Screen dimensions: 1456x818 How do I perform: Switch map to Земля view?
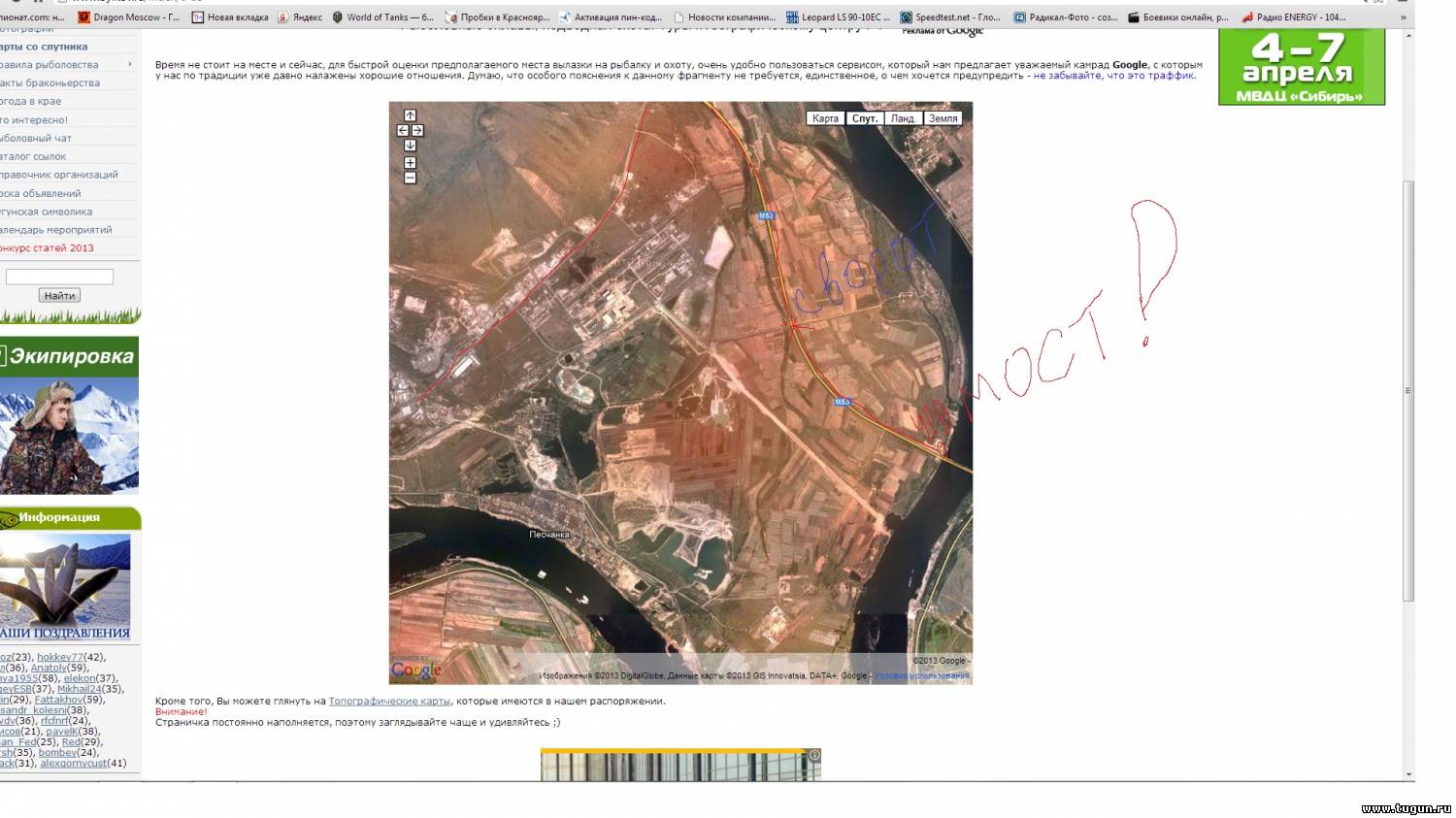point(943,118)
